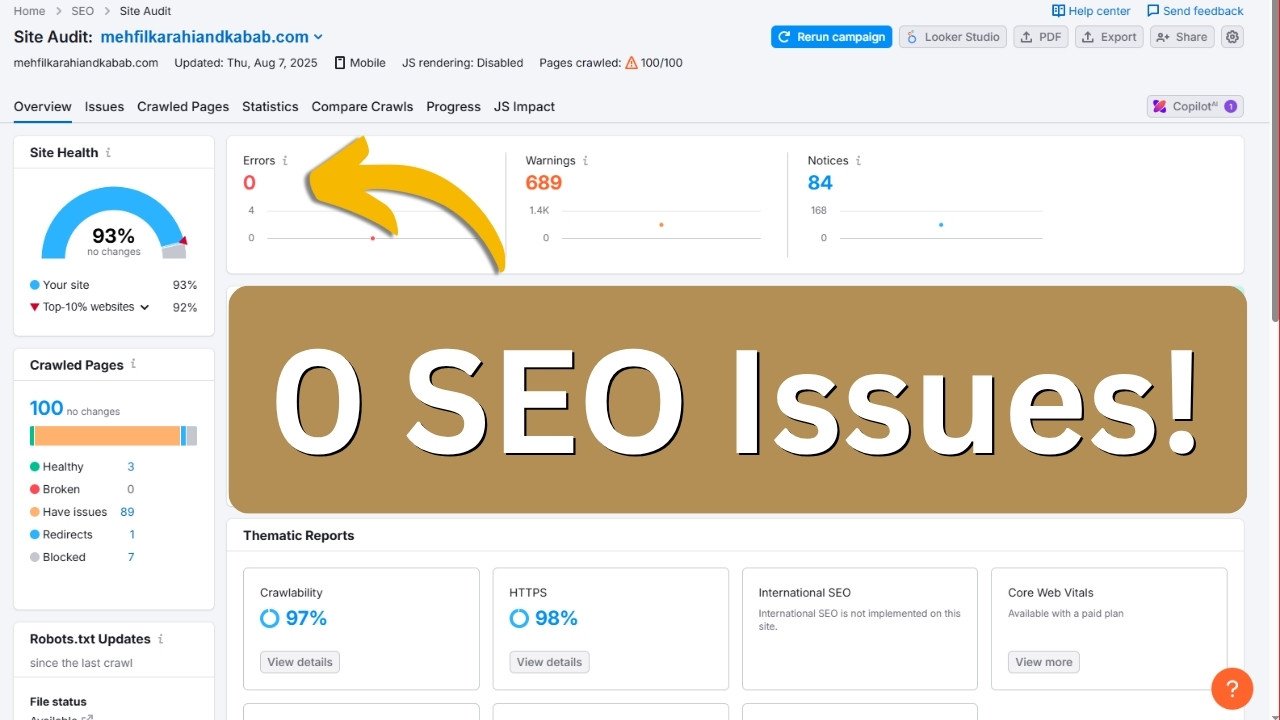Click the Notices count 84
The width and height of the screenshot is (1280, 720).
click(820, 183)
